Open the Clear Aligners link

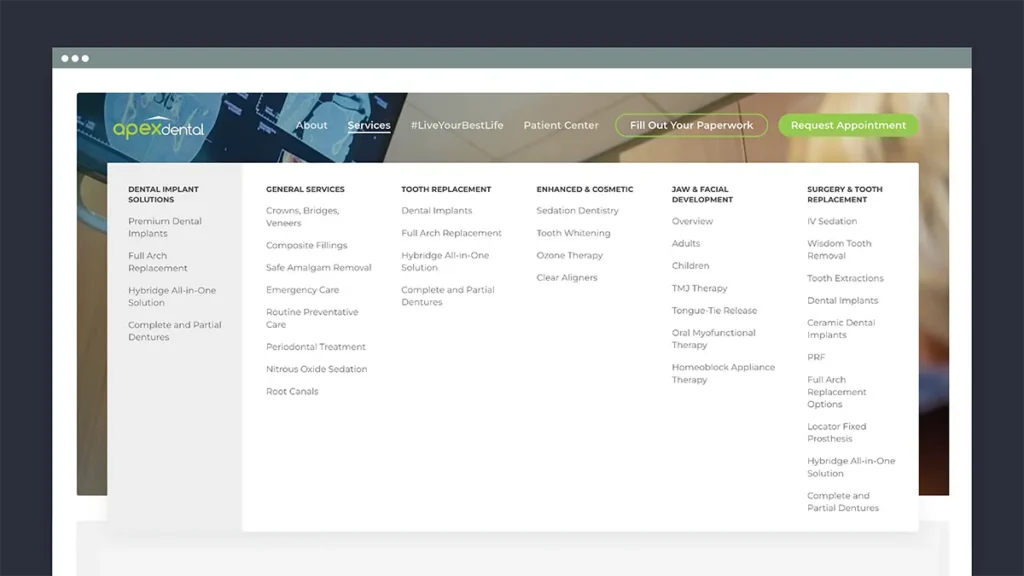567,278
